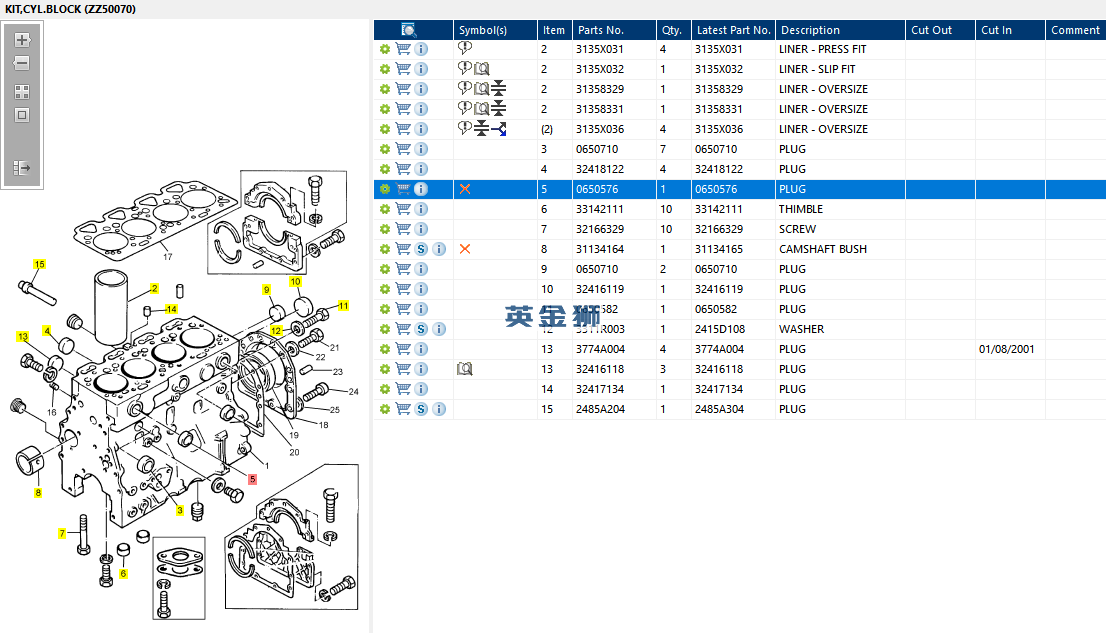The image size is (1106, 633).
Task: Select callout 10 in the diagram
Action: pos(295,282)
